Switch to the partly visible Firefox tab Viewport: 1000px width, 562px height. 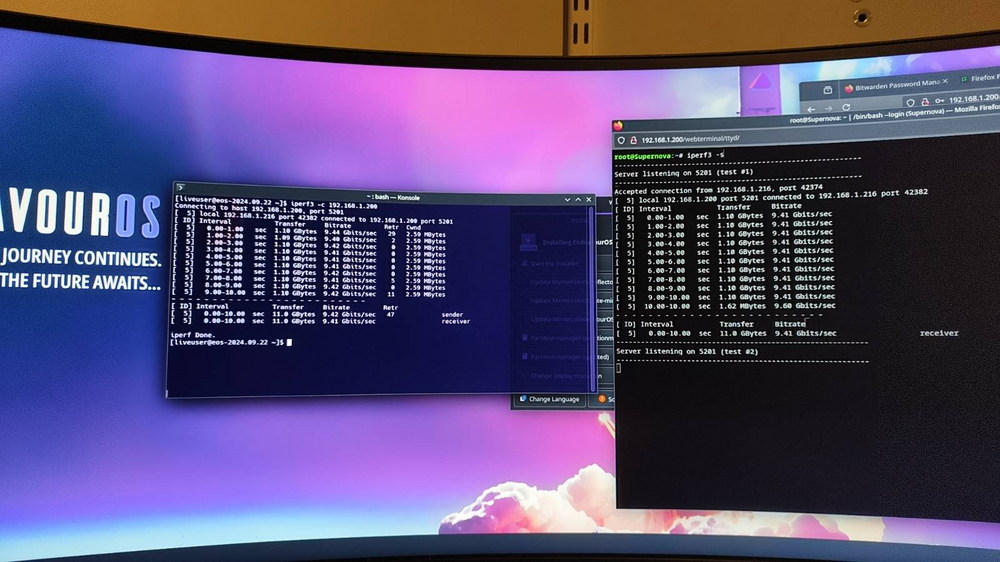click(980, 78)
